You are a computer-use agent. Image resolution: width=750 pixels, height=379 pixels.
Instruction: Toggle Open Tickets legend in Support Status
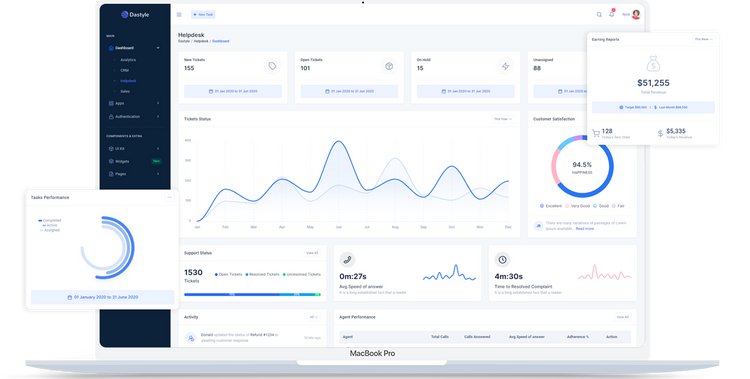(229, 275)
